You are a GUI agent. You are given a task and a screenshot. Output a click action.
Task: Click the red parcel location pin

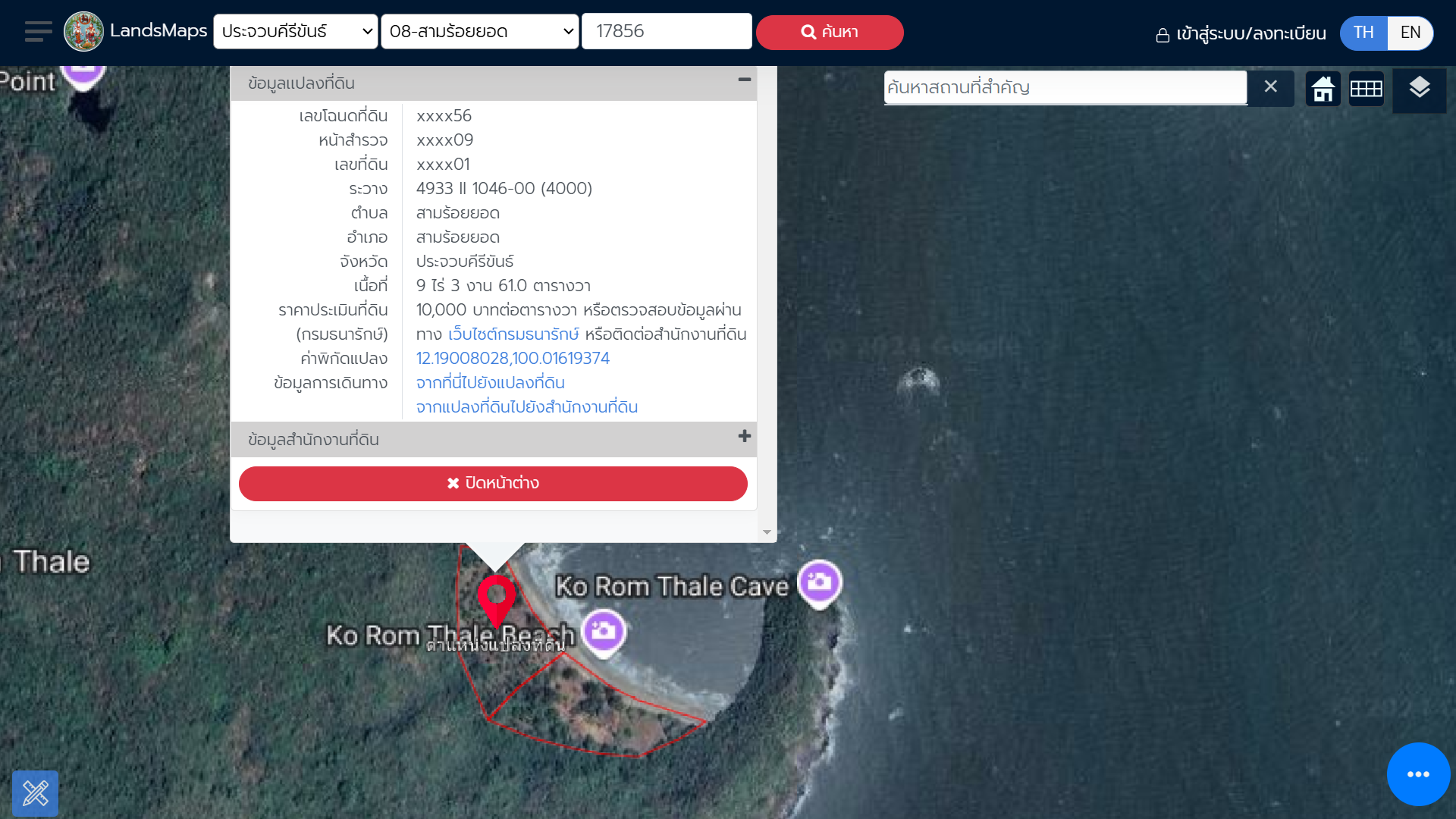[496, 597]
